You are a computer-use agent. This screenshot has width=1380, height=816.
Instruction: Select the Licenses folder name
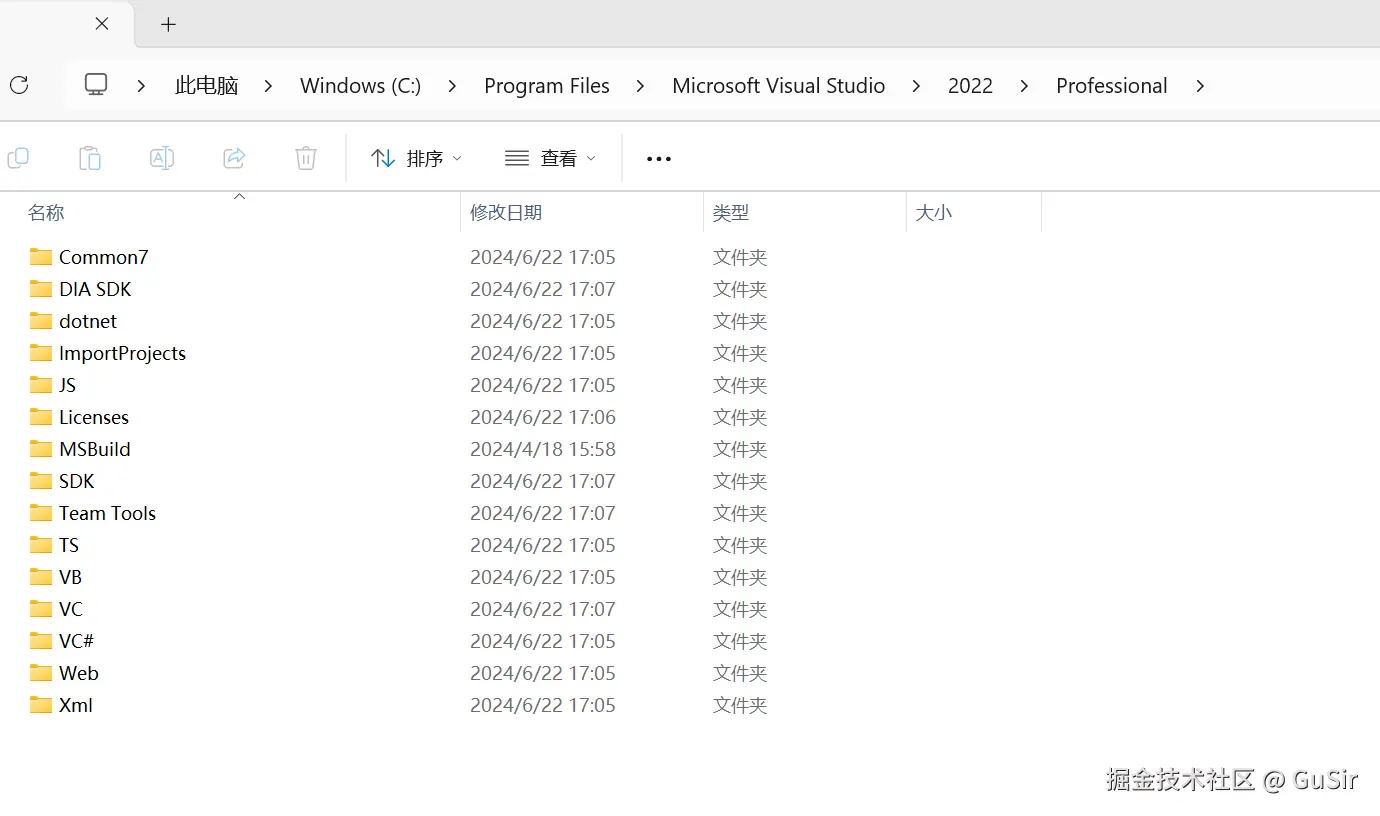(x=94, y=417)
